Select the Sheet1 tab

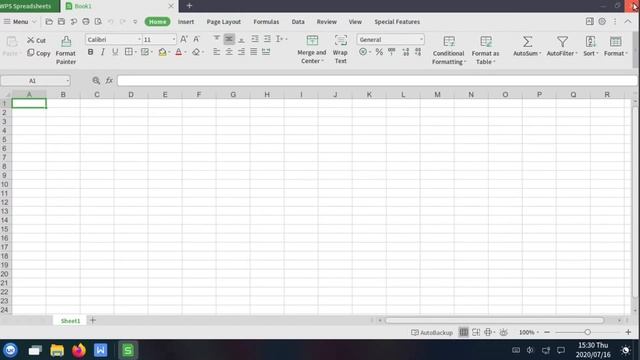pos(70,321)
